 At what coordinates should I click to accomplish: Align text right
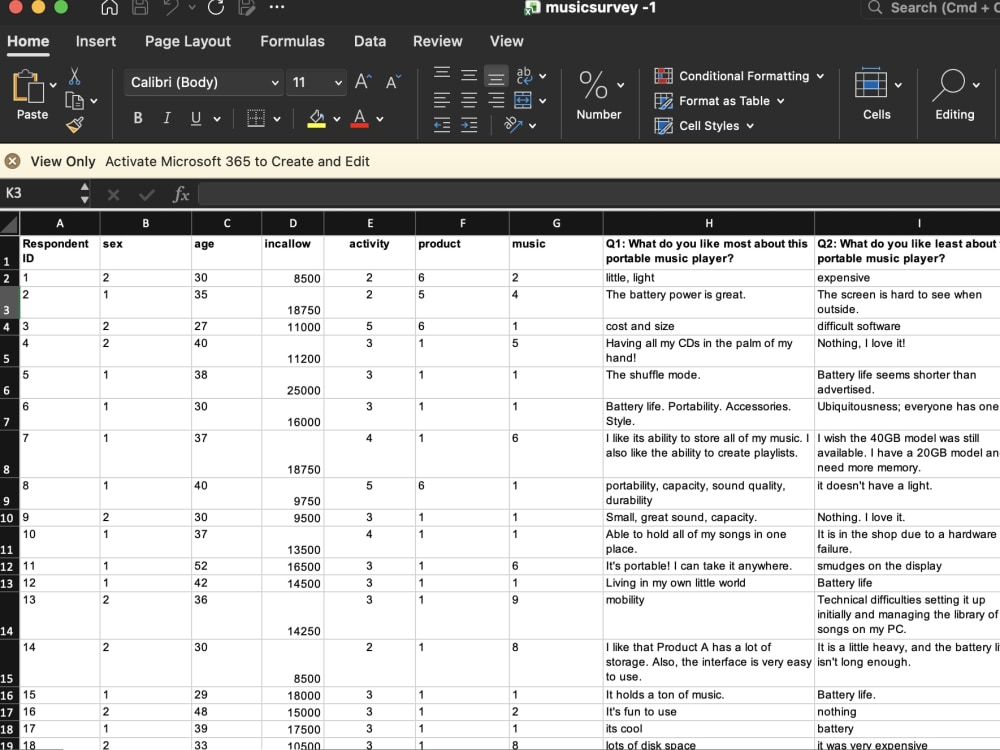496,100
